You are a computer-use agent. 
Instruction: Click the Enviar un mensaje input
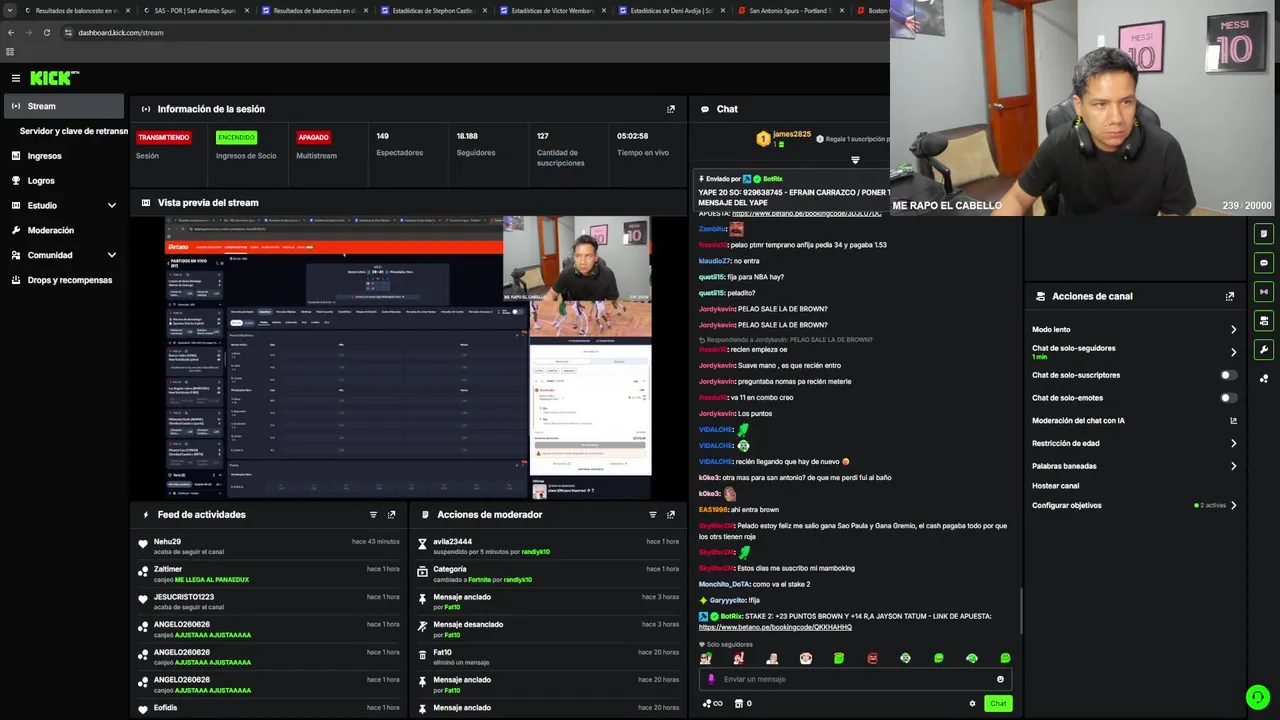click(855, 679)
